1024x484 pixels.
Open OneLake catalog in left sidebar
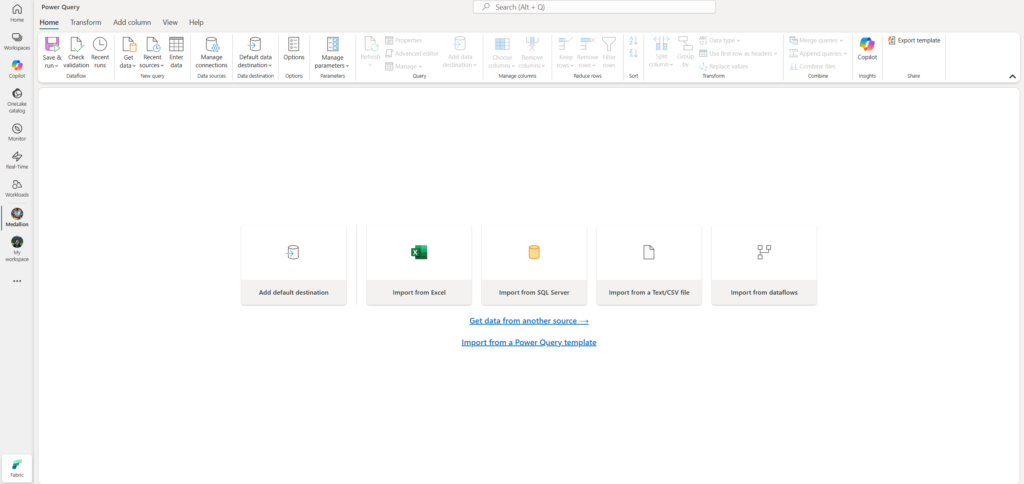tap(17, 98)
